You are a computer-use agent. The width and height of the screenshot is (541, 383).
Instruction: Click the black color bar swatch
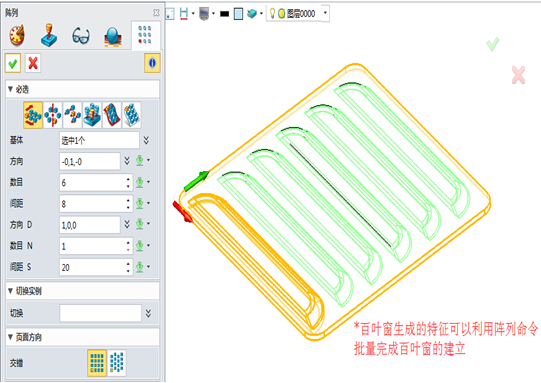(x=225, y=14)
